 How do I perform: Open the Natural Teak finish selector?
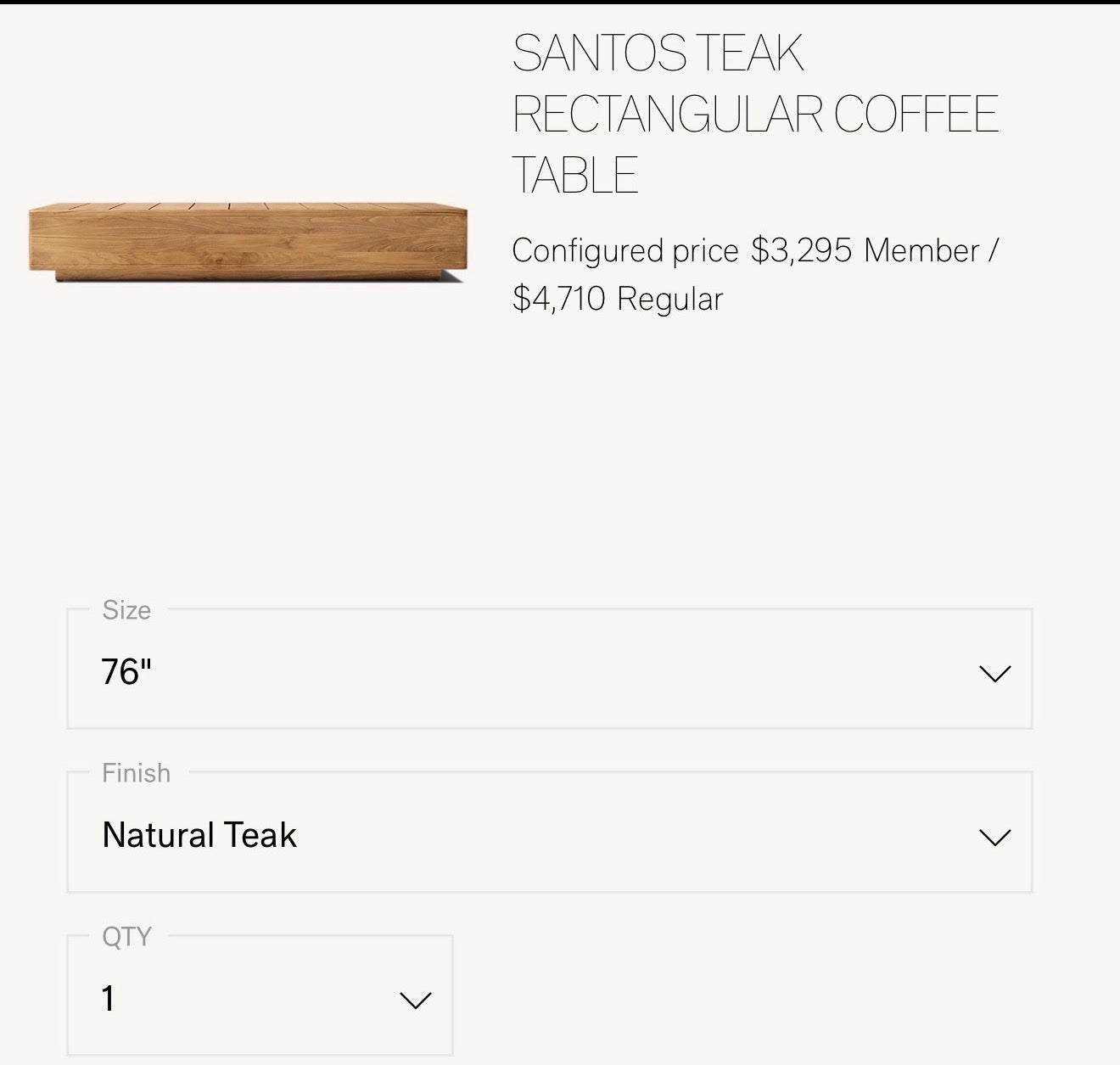tap(199, 835)
